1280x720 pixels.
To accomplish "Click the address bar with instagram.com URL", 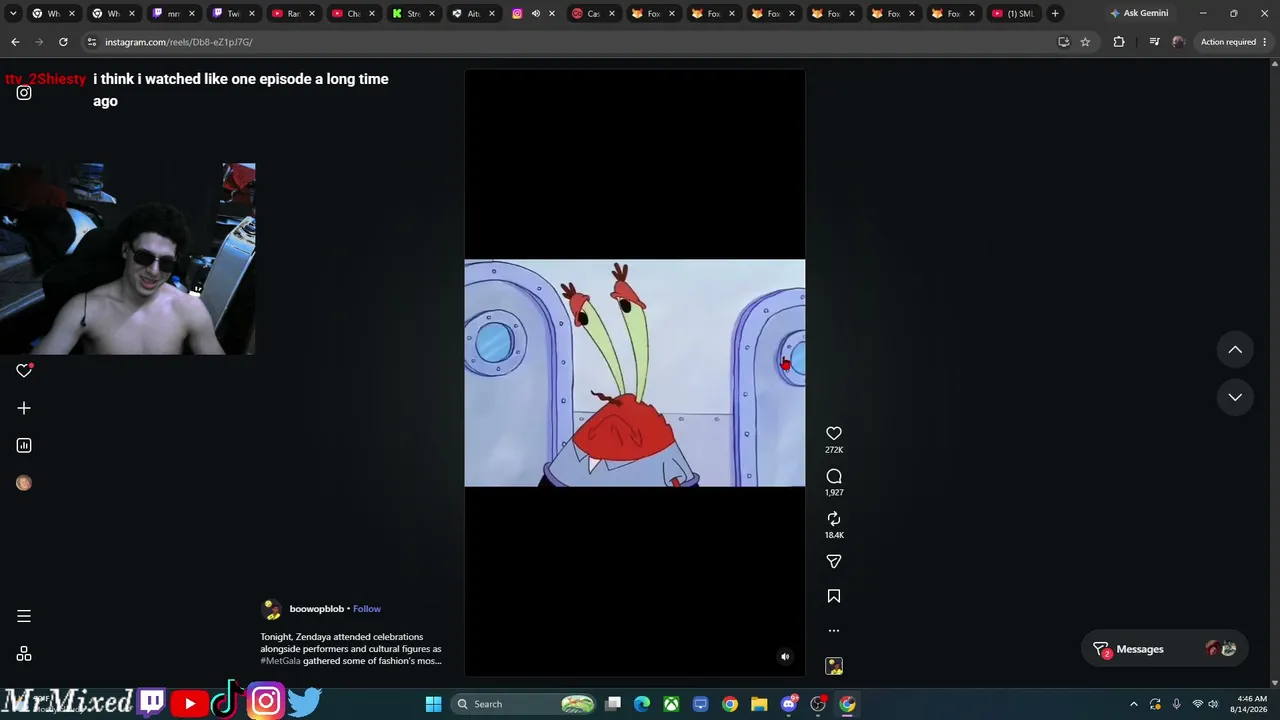I will [x=570, y=42].
